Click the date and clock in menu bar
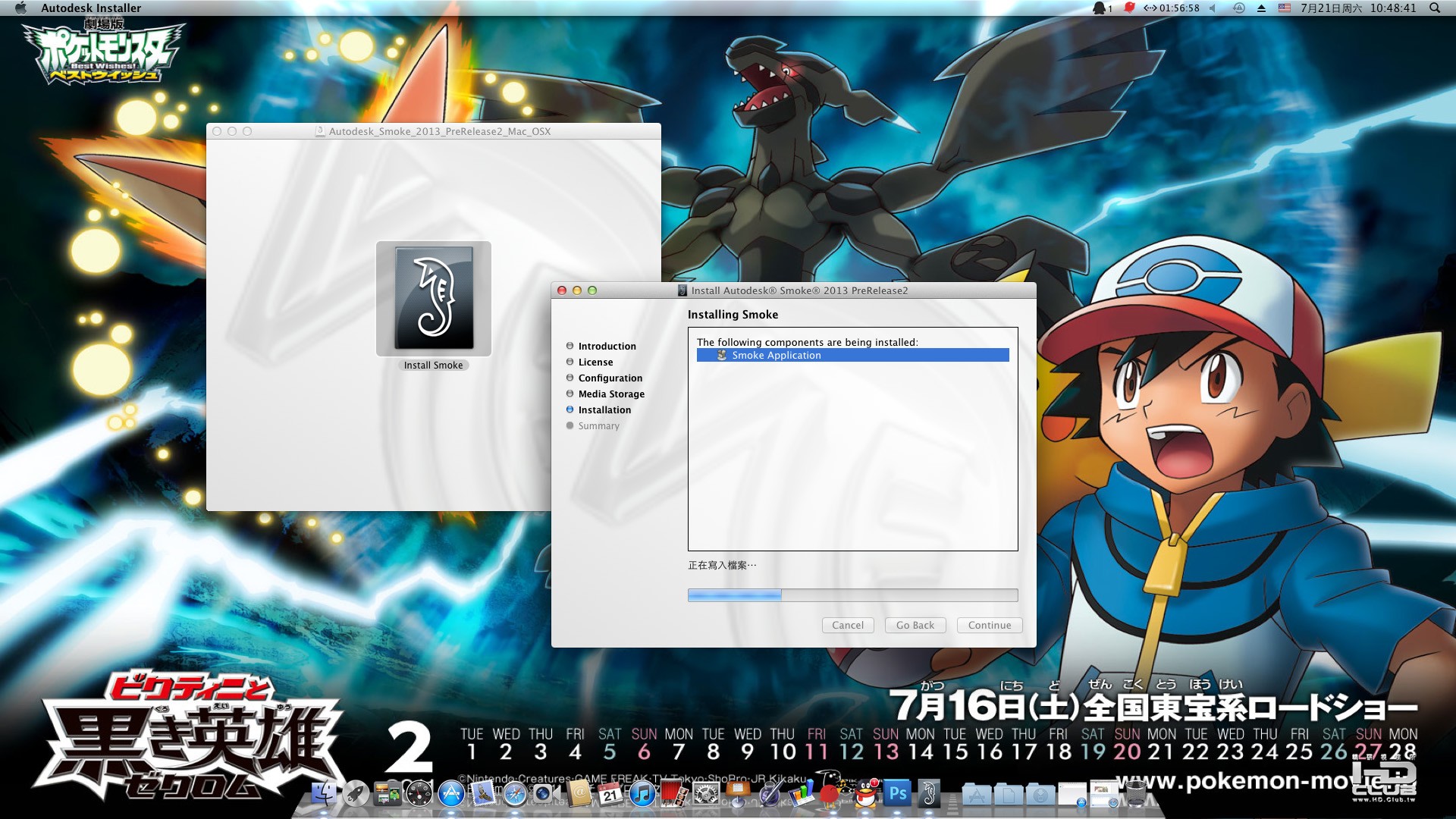1456x819 pixels. click(x=1358, y=8)
